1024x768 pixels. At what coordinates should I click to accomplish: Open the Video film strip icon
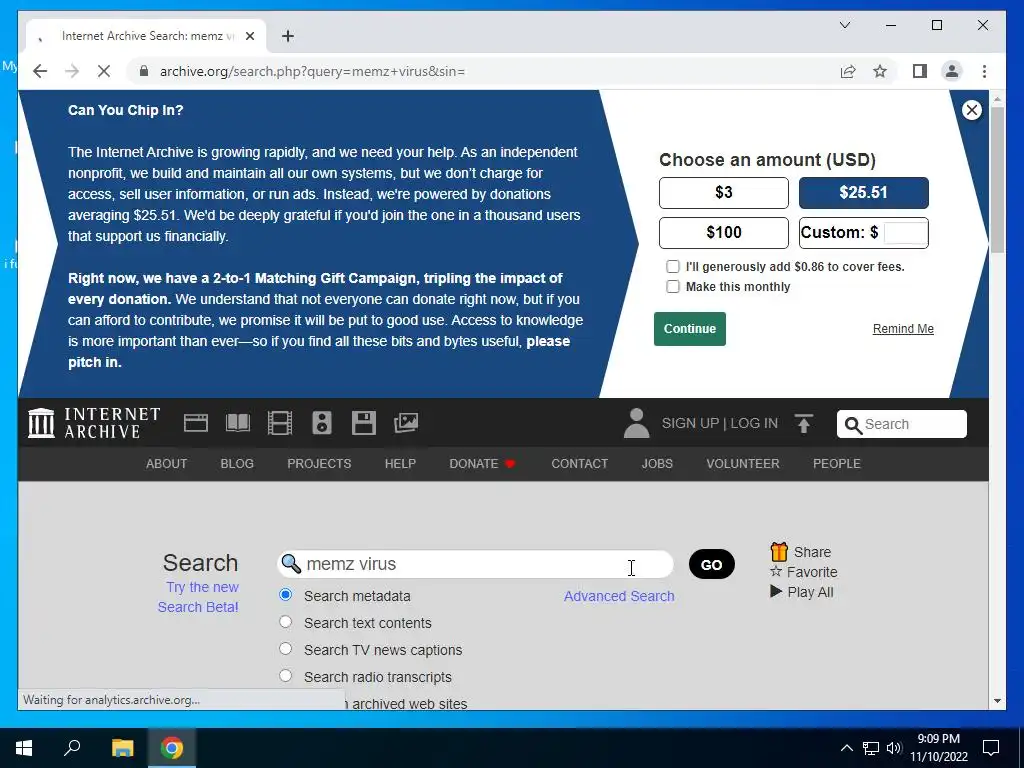coord(280,423)
